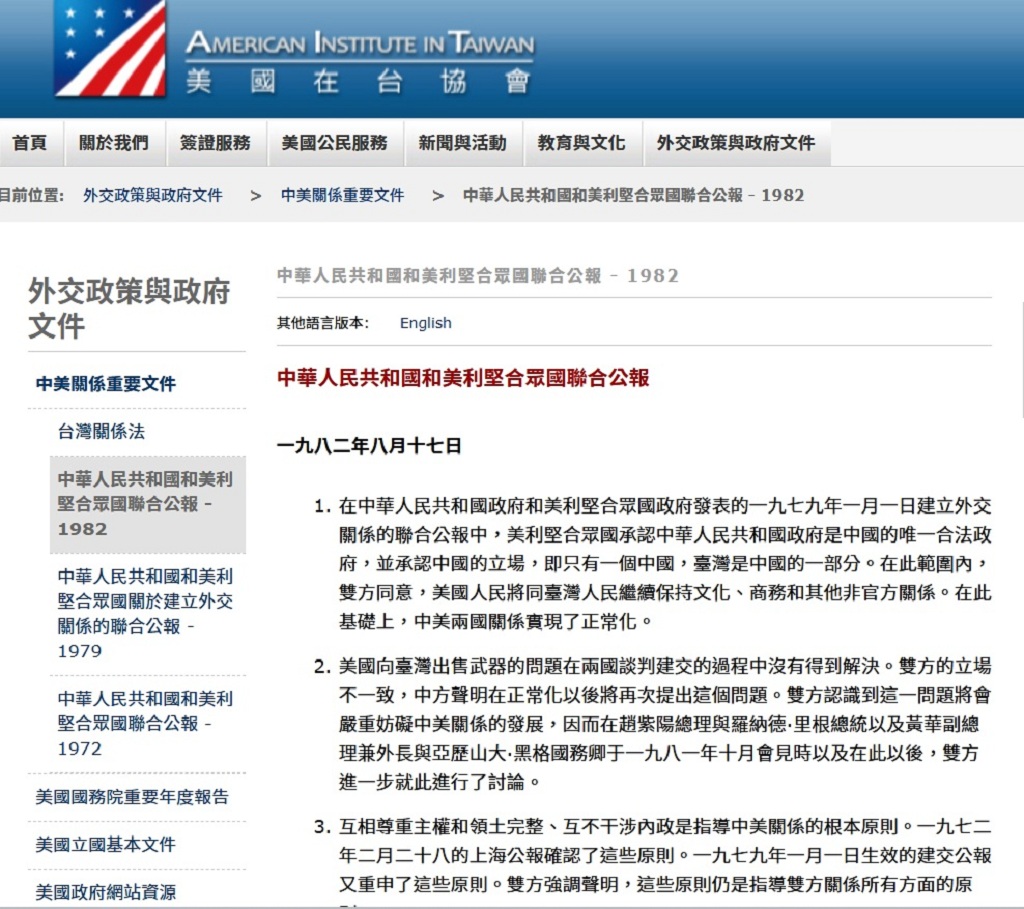This screenshot has width=1024, height=909.
Task: Select the 簽證服務 navigation item
Action: (215, 143)
